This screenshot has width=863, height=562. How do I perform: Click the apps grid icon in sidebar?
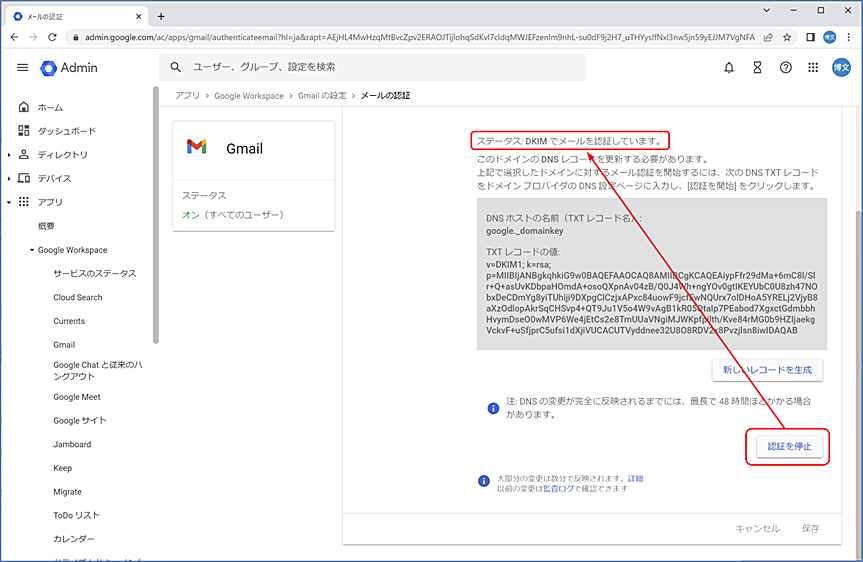(x=24, y=201)
